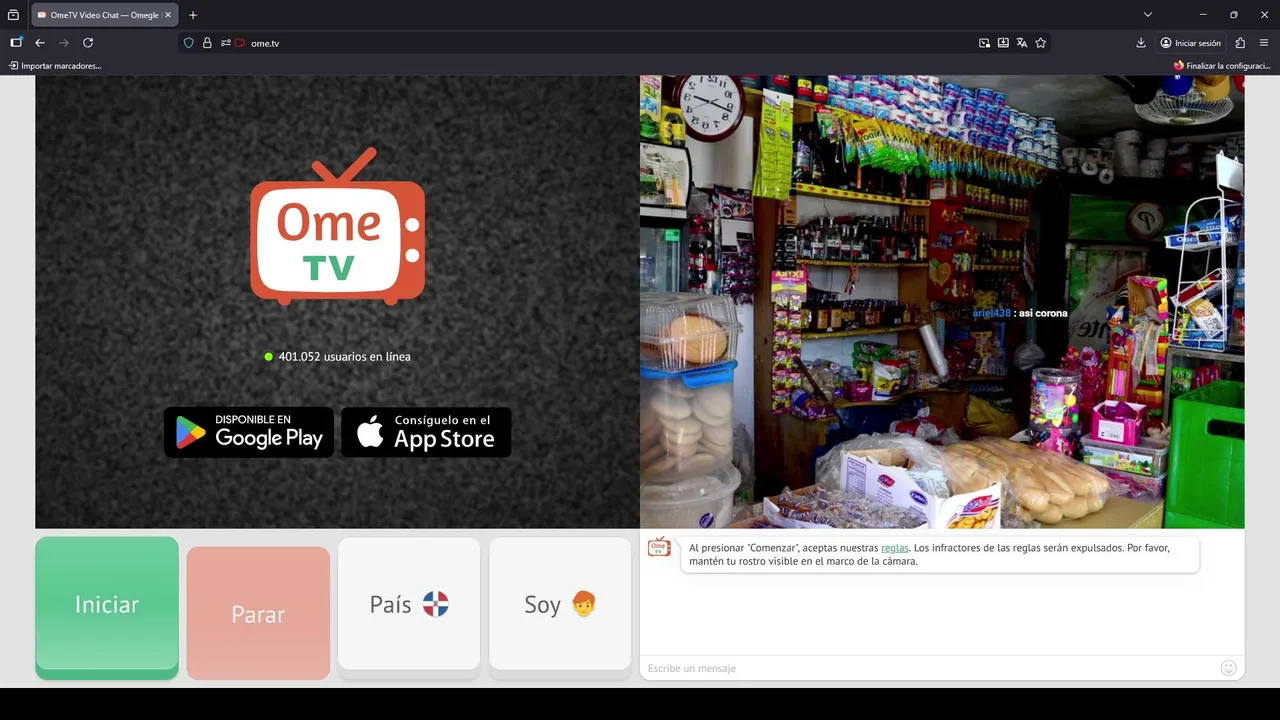Click the Dominican Republic flag icon
1280x720 pixels.
pyautogui.click(x=435, y=604)
